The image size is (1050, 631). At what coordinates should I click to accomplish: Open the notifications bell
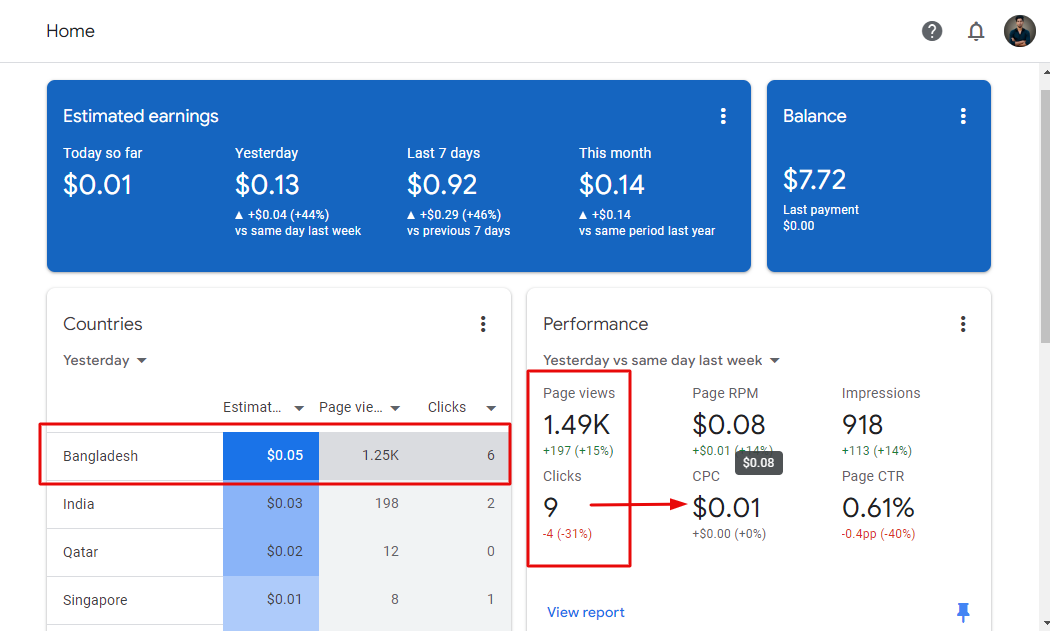(976, 31)
